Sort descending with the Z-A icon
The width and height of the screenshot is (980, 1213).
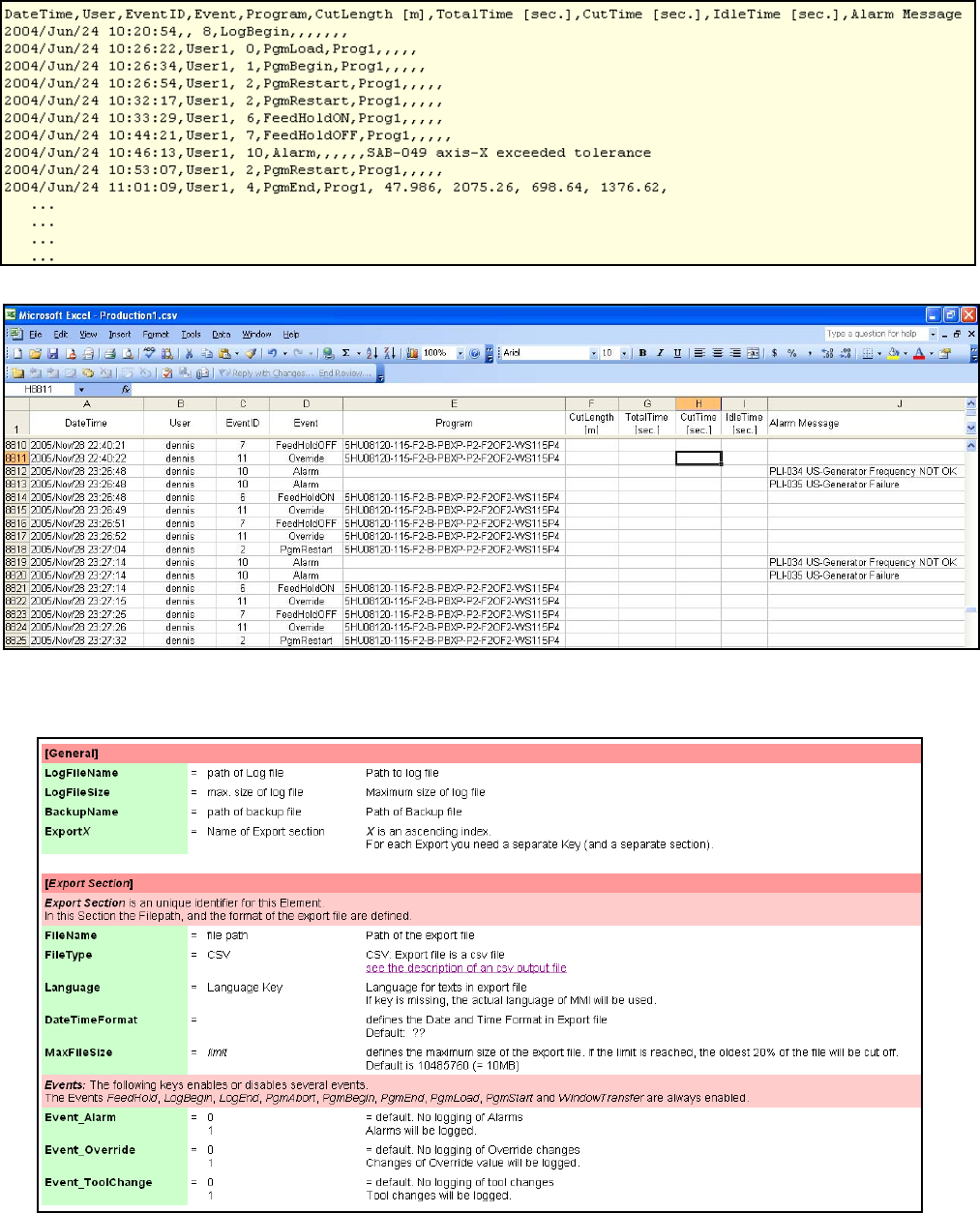coord(390,353)
